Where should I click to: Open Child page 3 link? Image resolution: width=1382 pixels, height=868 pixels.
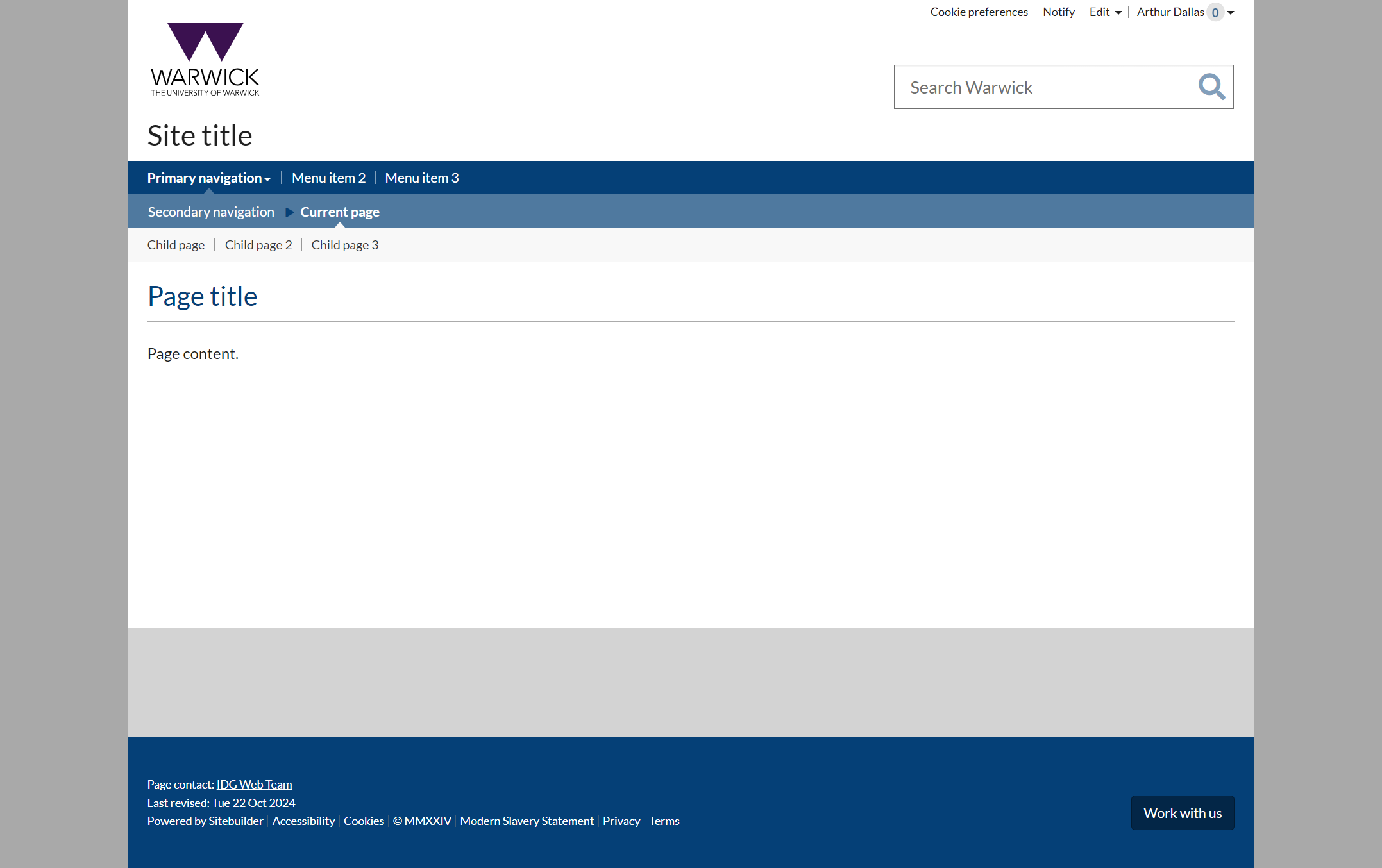point(344,245)
